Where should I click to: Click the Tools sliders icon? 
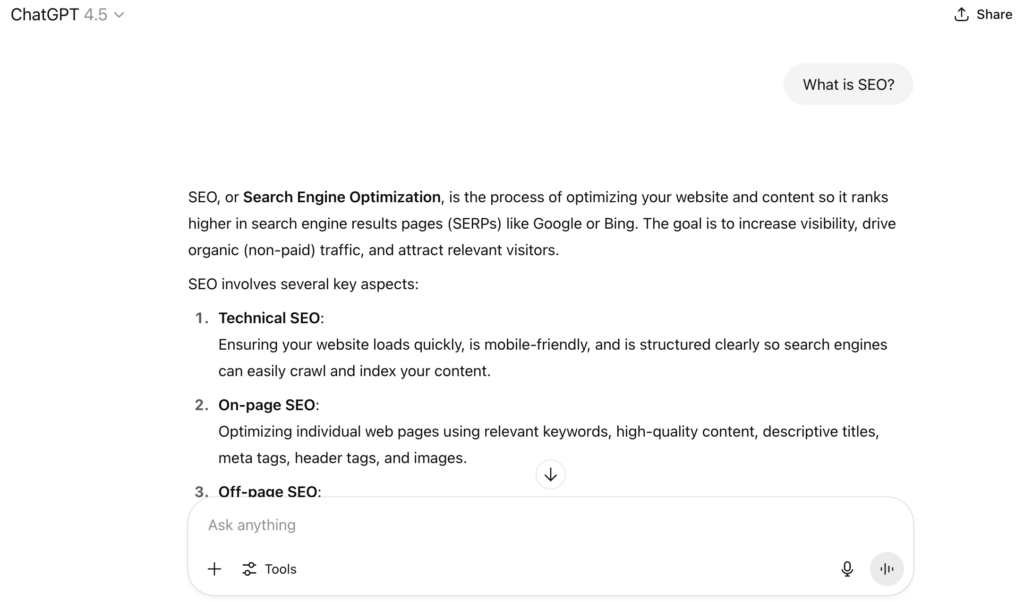[249, 569]
